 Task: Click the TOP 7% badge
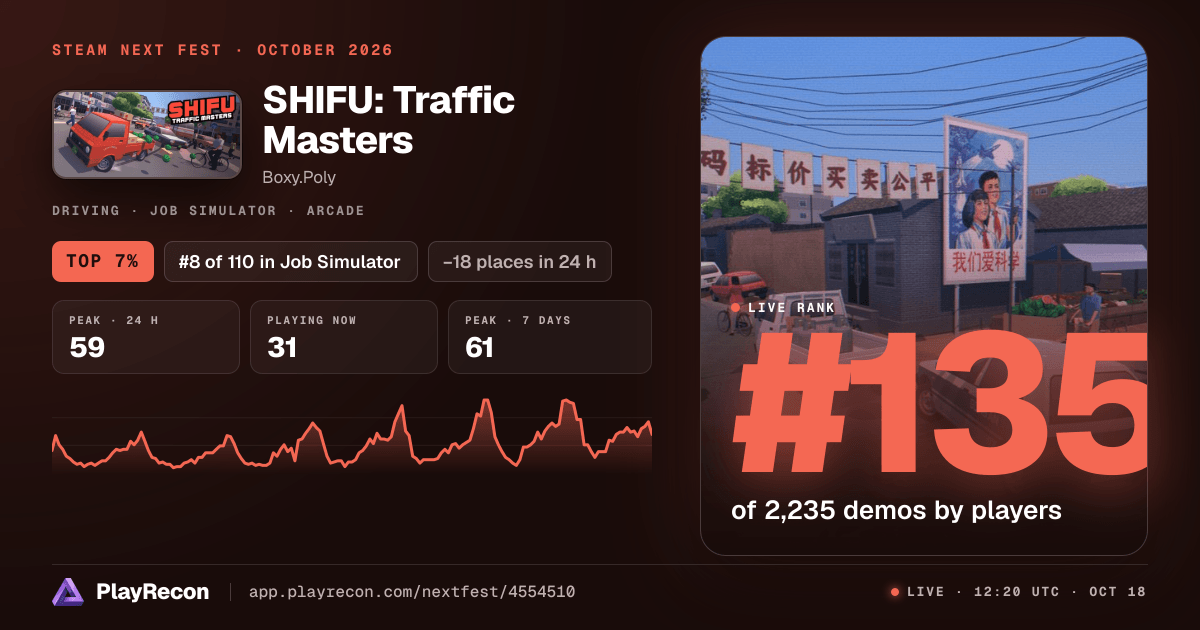(102, 262)
